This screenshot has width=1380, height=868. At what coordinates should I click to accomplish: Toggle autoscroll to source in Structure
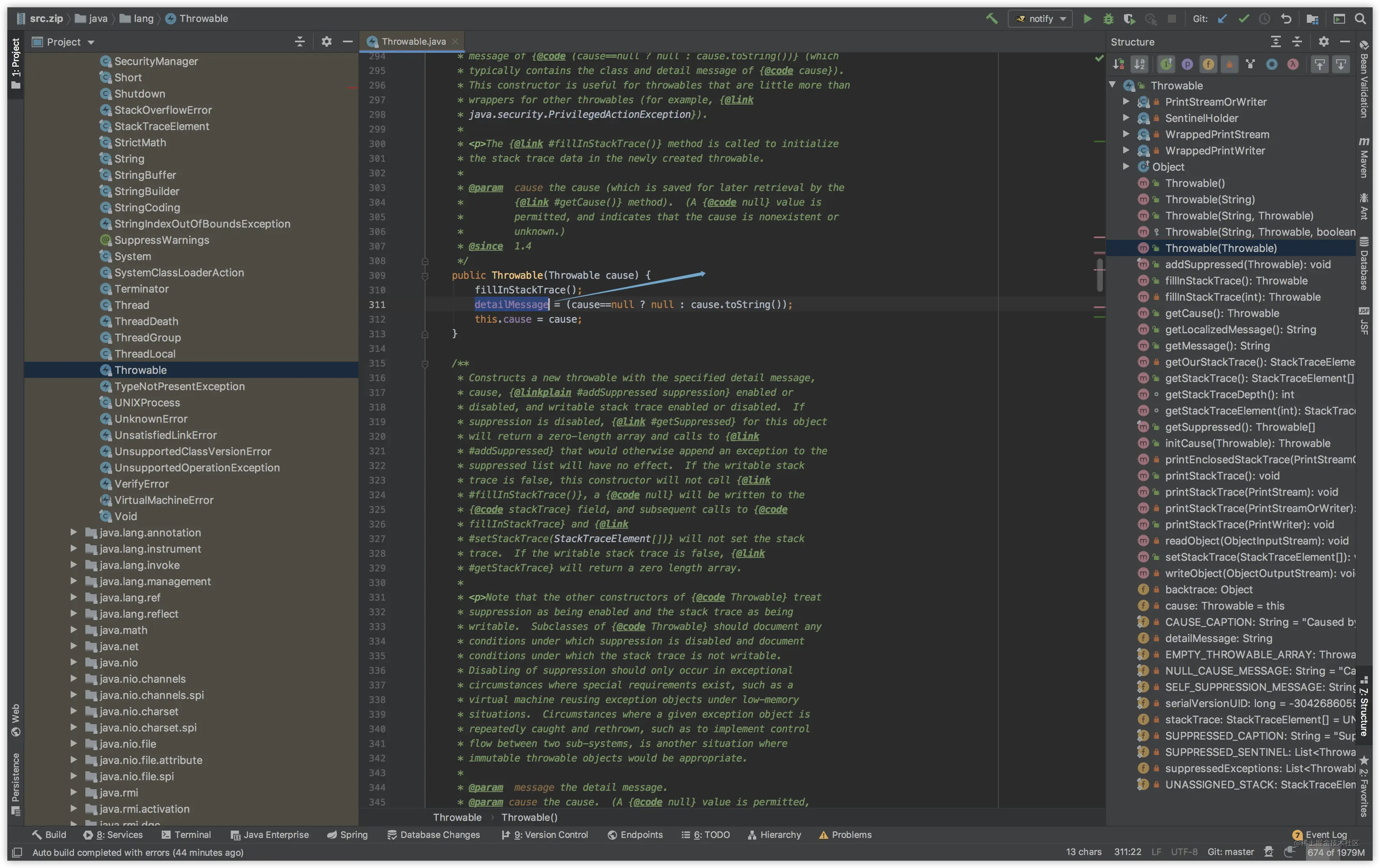click(x=1319, y=64)
